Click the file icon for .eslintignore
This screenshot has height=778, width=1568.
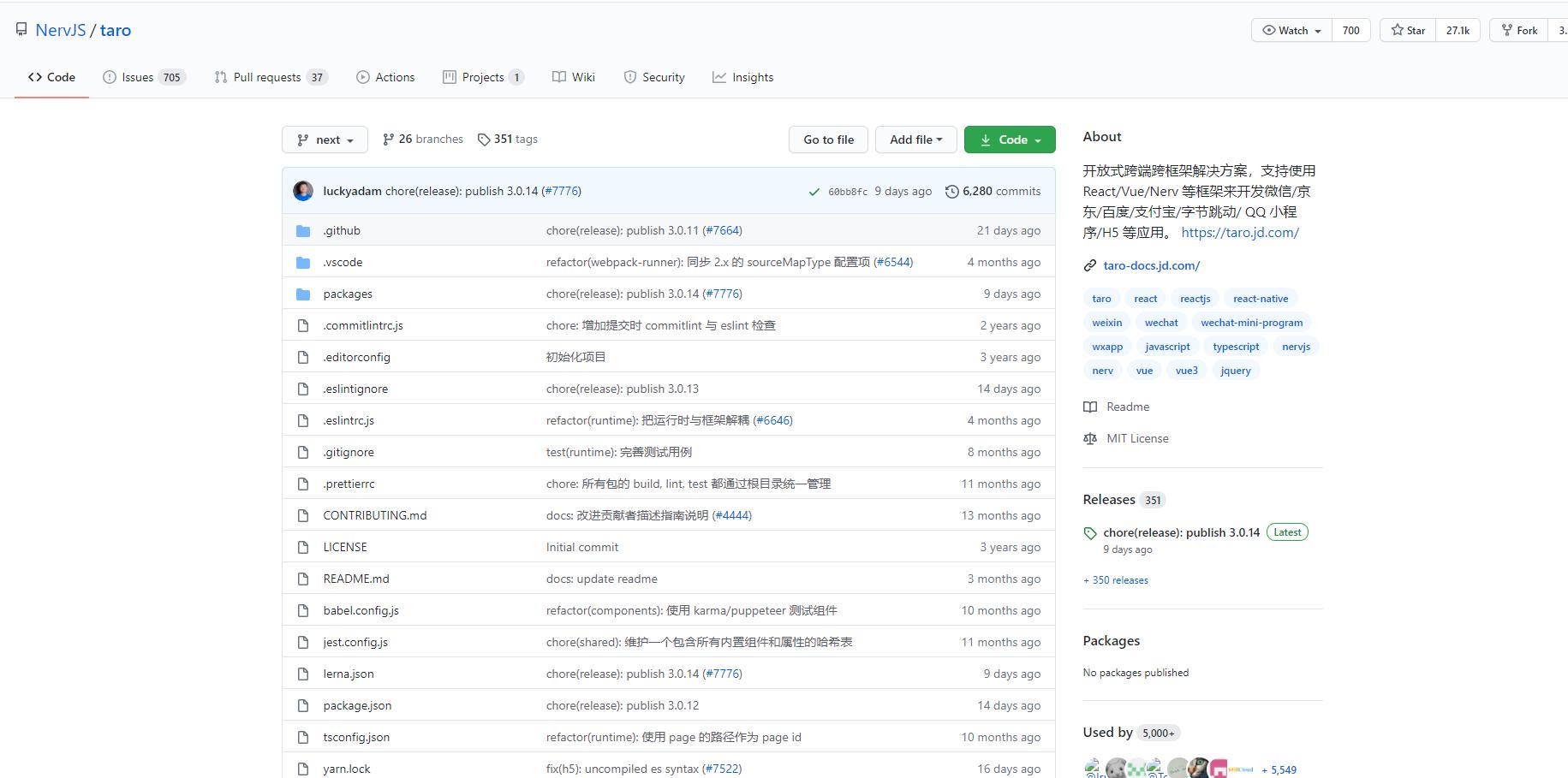point(303,389)
